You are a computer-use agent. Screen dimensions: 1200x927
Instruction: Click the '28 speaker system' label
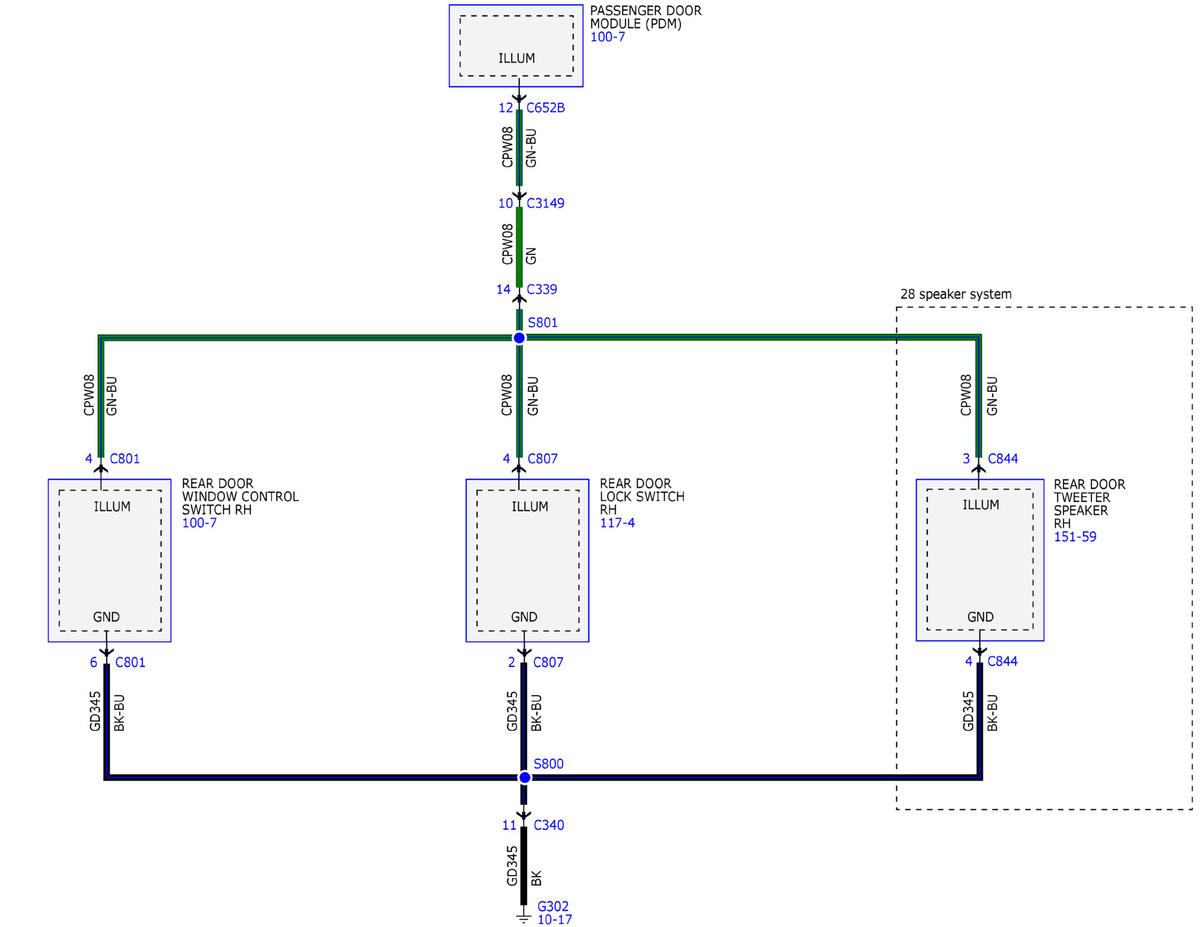tap(956, 294)
